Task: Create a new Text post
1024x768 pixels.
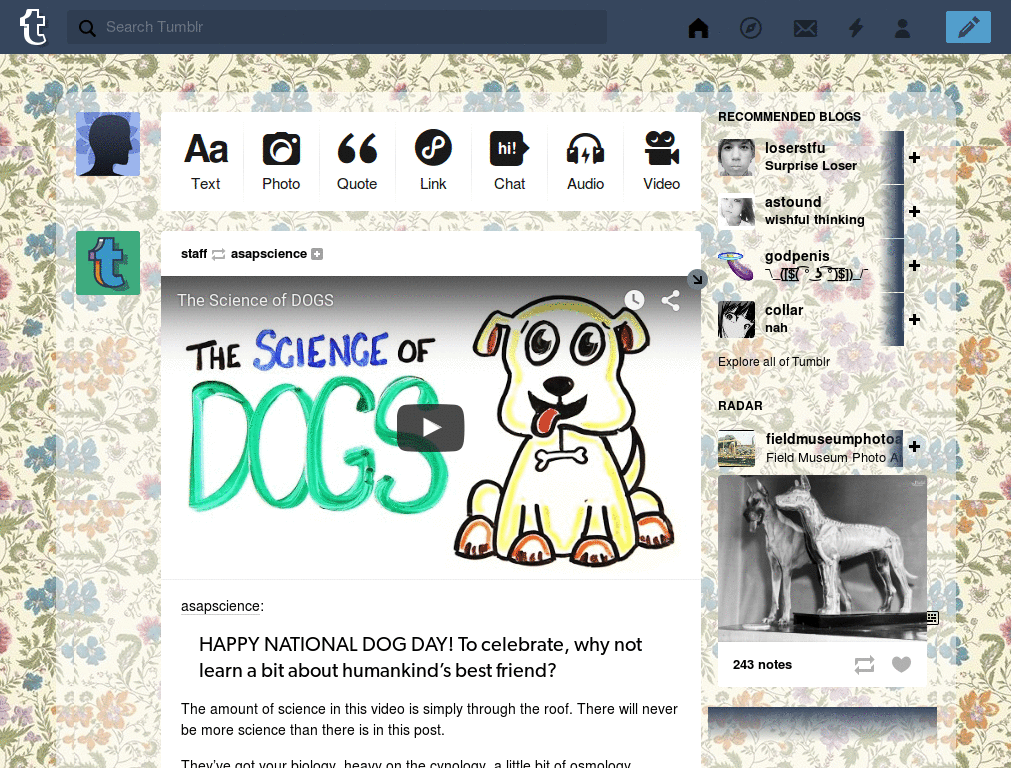Action: pos(206,161)
